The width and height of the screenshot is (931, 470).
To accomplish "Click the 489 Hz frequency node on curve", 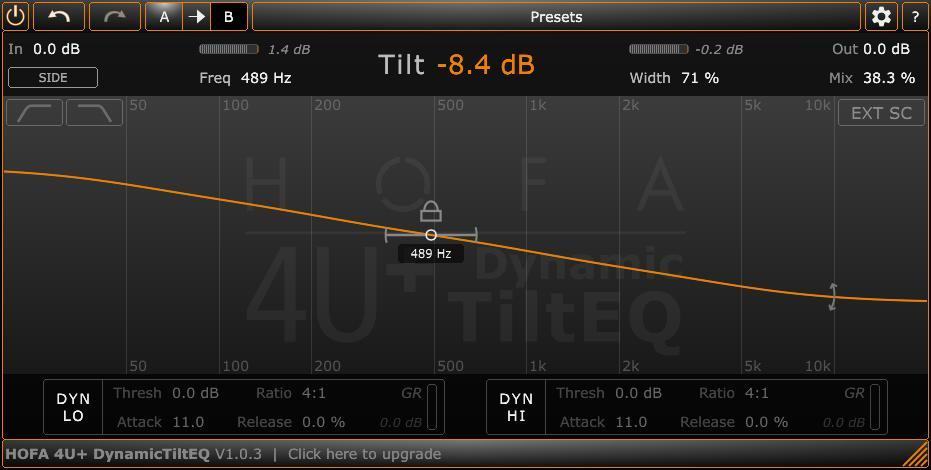I will (431, 235).
